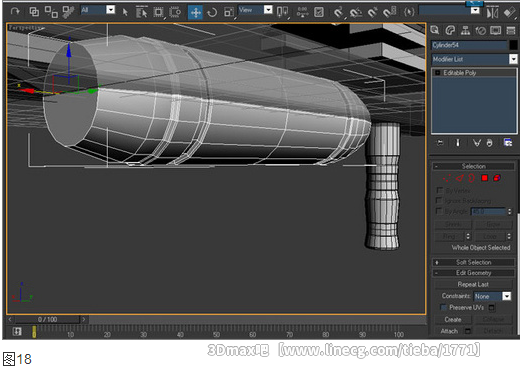This screenshot has height=369, width=520.
Task: Collapse the Edit Geometry rollout
Action: pos(474,273)
